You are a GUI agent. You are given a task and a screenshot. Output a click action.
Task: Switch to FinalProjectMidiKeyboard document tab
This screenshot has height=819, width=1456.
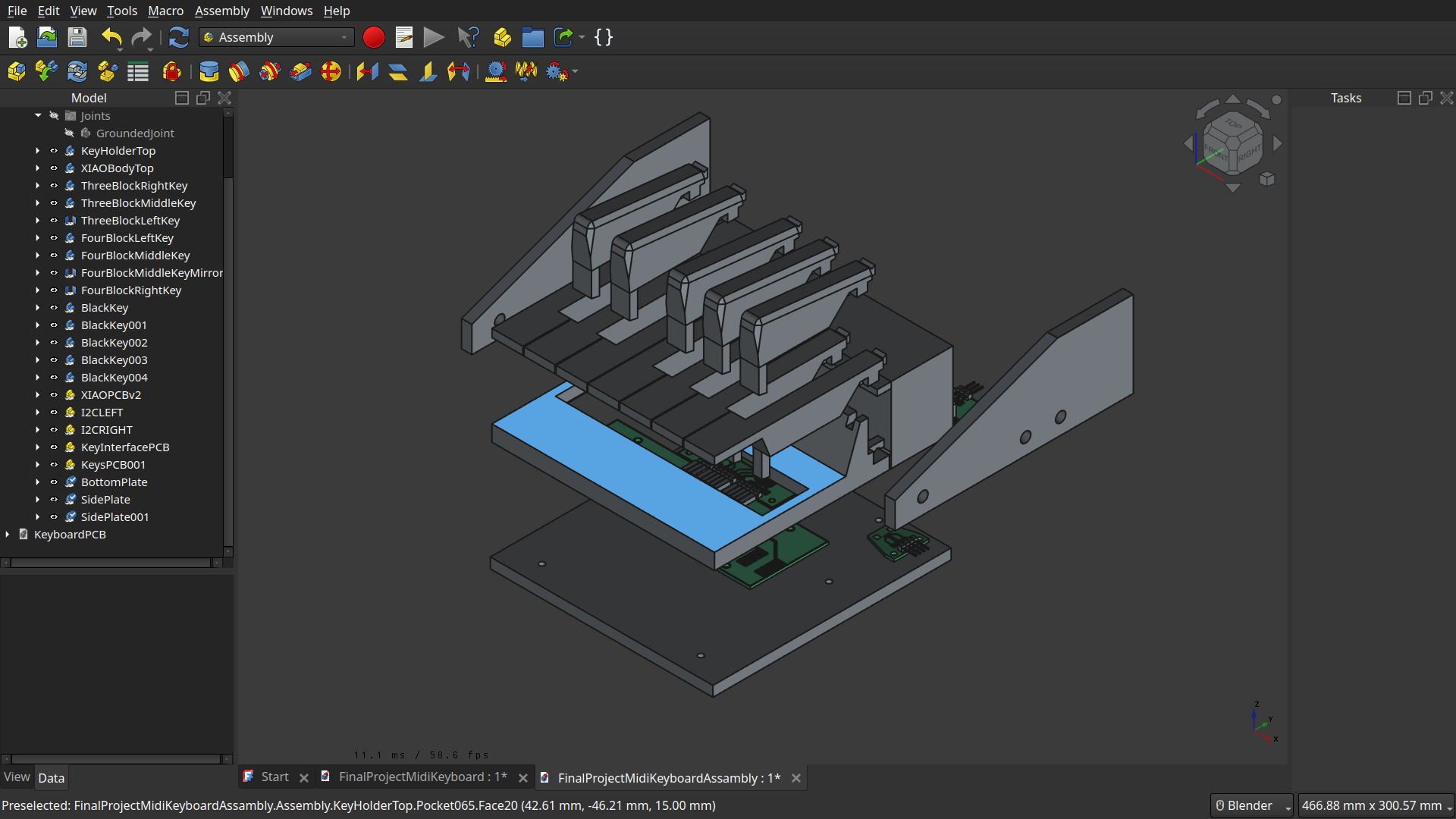(422, 777)
